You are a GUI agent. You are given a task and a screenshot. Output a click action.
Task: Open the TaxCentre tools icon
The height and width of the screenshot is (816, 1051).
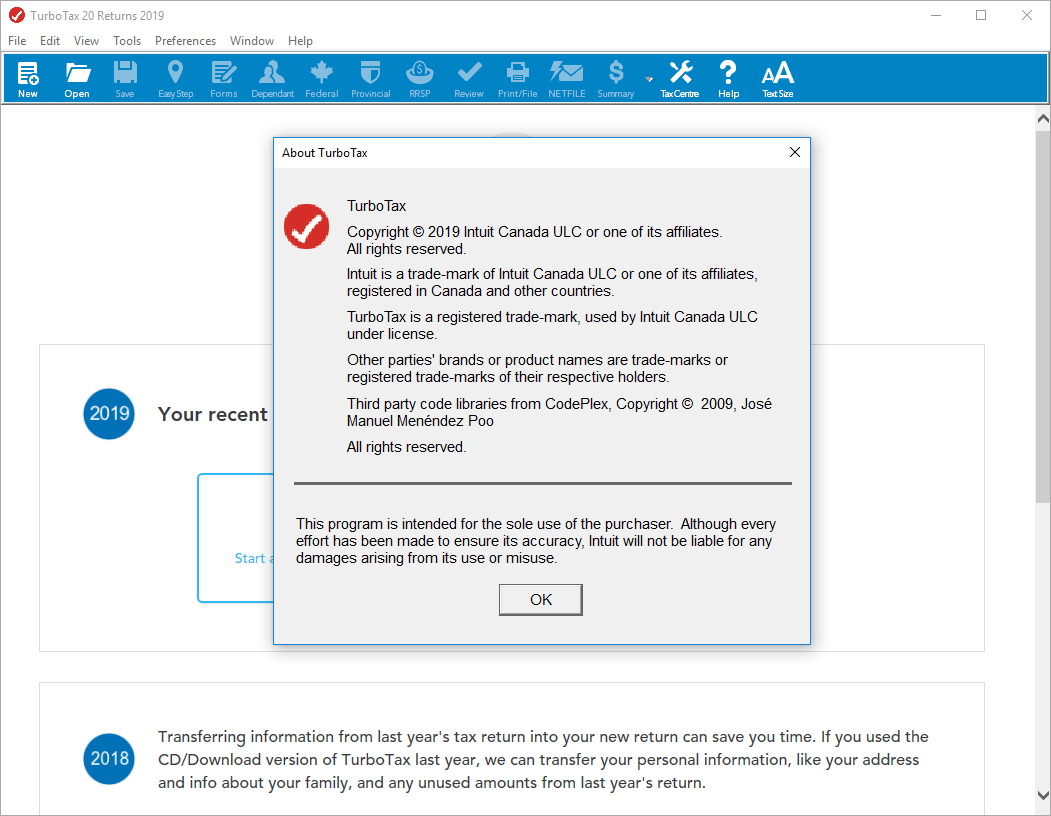point(680,79)
